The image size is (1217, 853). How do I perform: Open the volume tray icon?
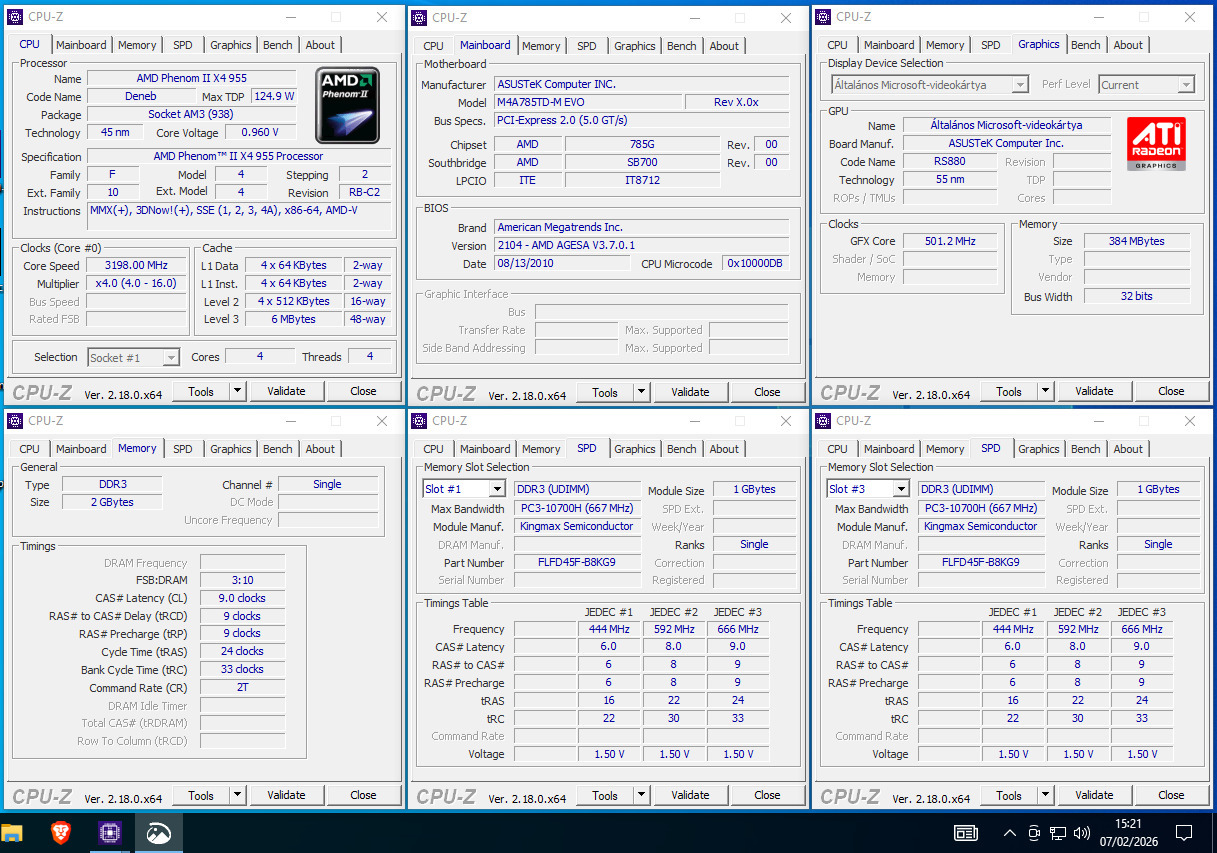point(1082,832)
